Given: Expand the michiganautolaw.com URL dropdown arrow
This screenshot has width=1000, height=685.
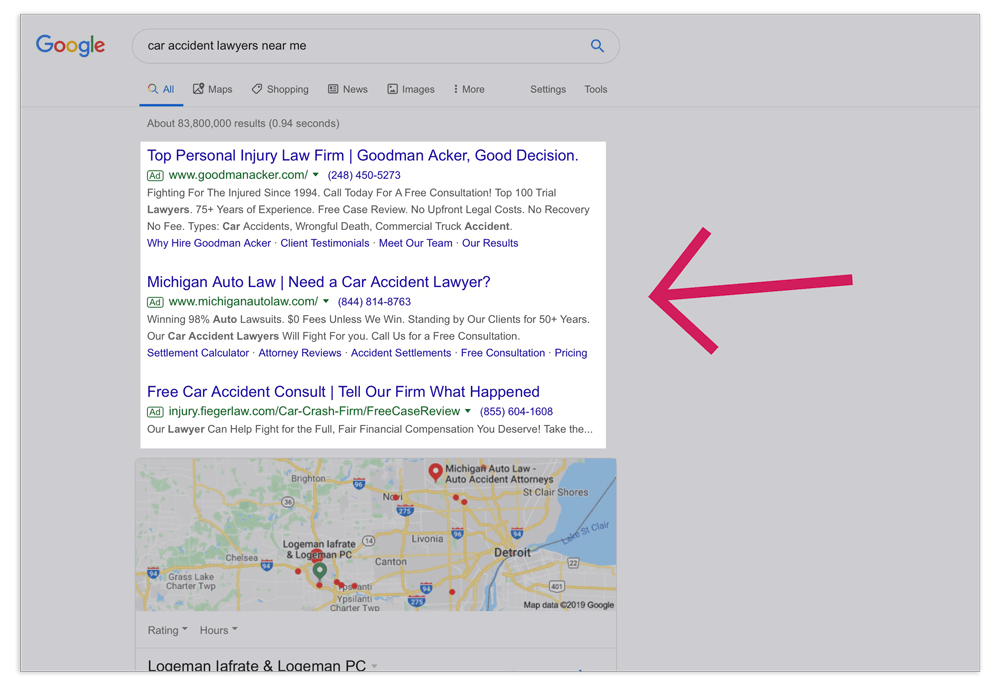Looking at the screenshot, I should coord(326,301).
